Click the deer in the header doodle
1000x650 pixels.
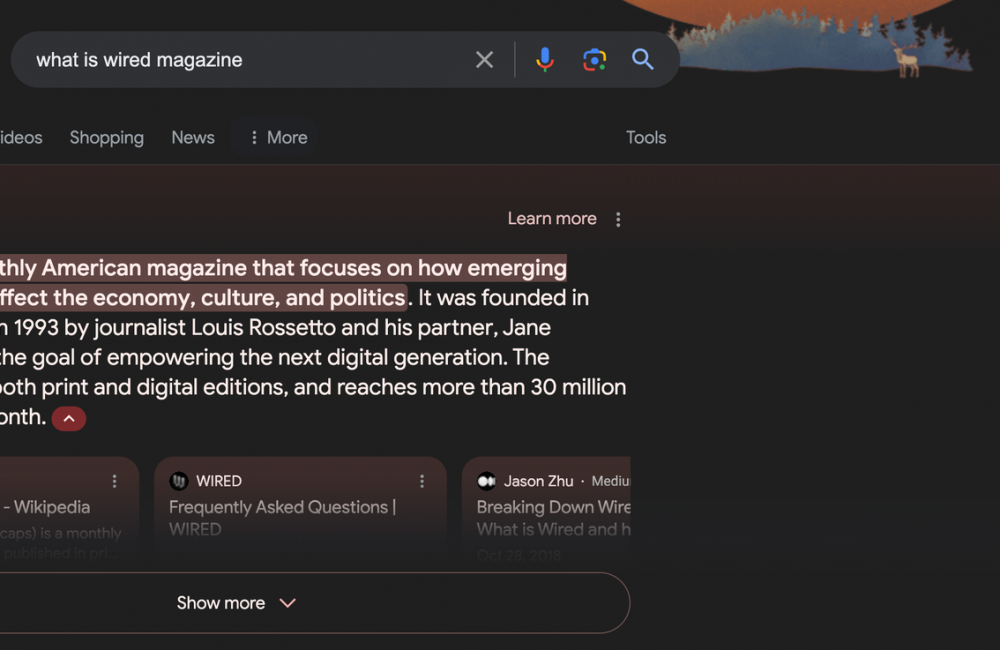[908, 62]
